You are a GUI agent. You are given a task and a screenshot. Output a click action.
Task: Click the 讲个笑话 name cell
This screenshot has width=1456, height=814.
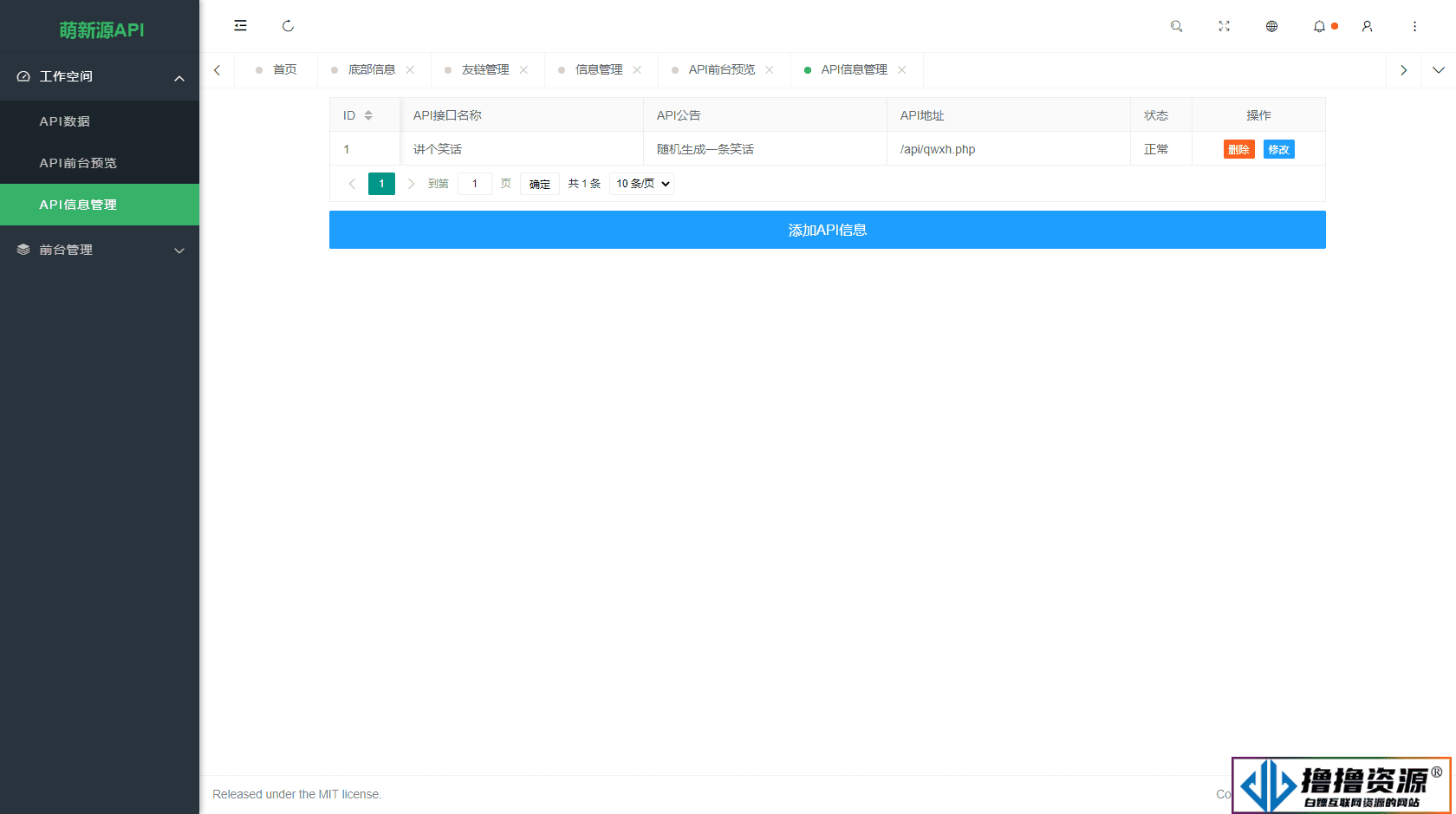click(522, 149)
